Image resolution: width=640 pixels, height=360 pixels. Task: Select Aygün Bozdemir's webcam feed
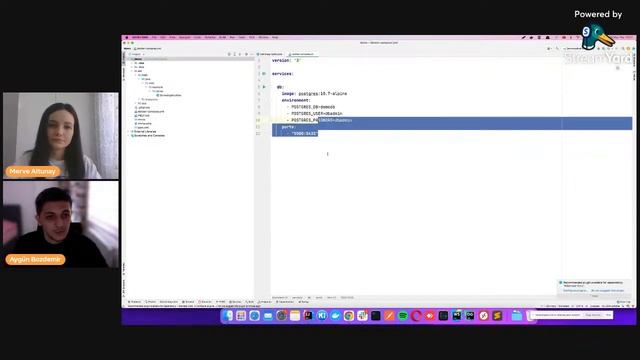click(61, 224)
